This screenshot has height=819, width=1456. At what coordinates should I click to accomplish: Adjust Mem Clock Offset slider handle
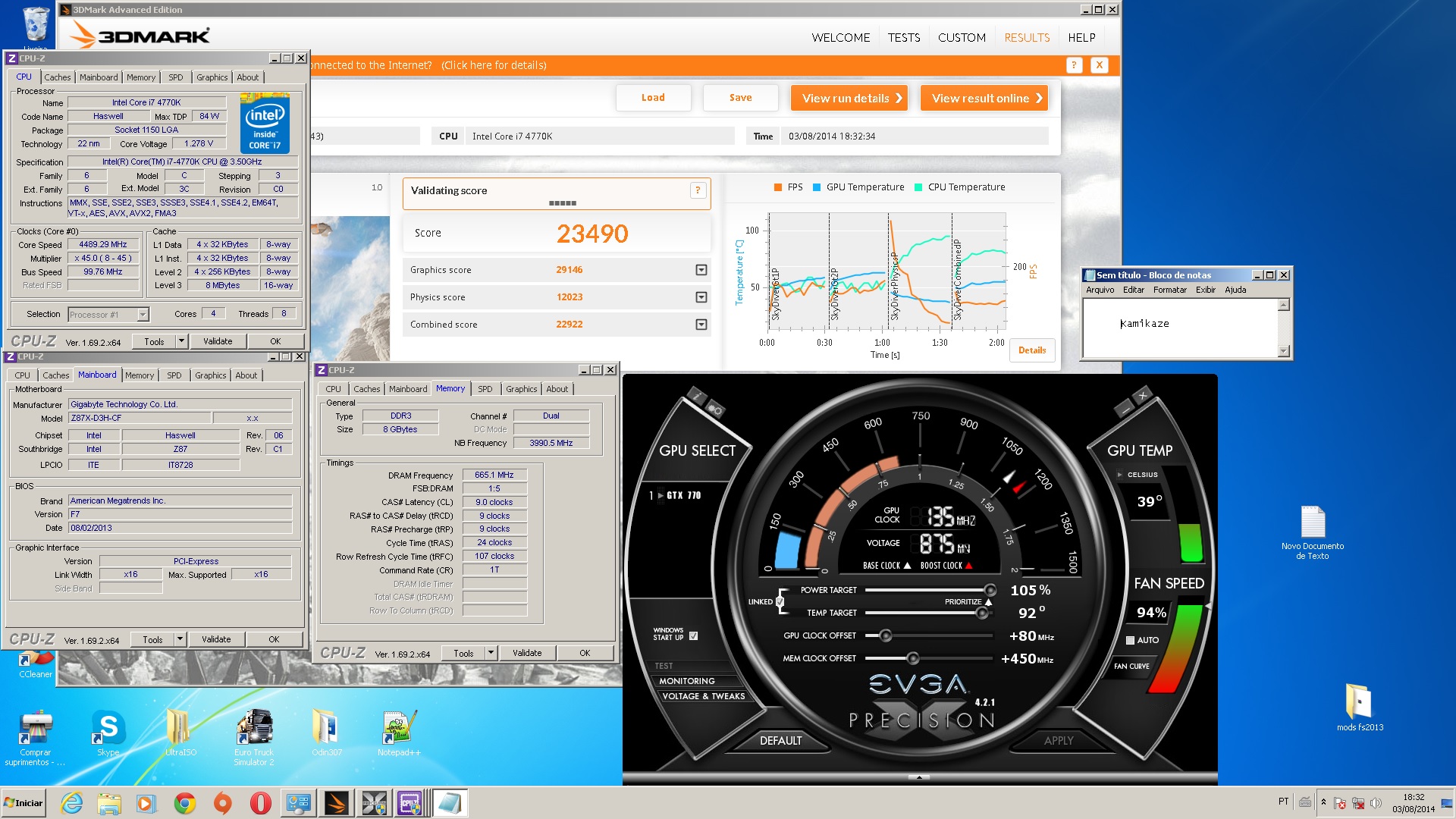pos(912,658)
